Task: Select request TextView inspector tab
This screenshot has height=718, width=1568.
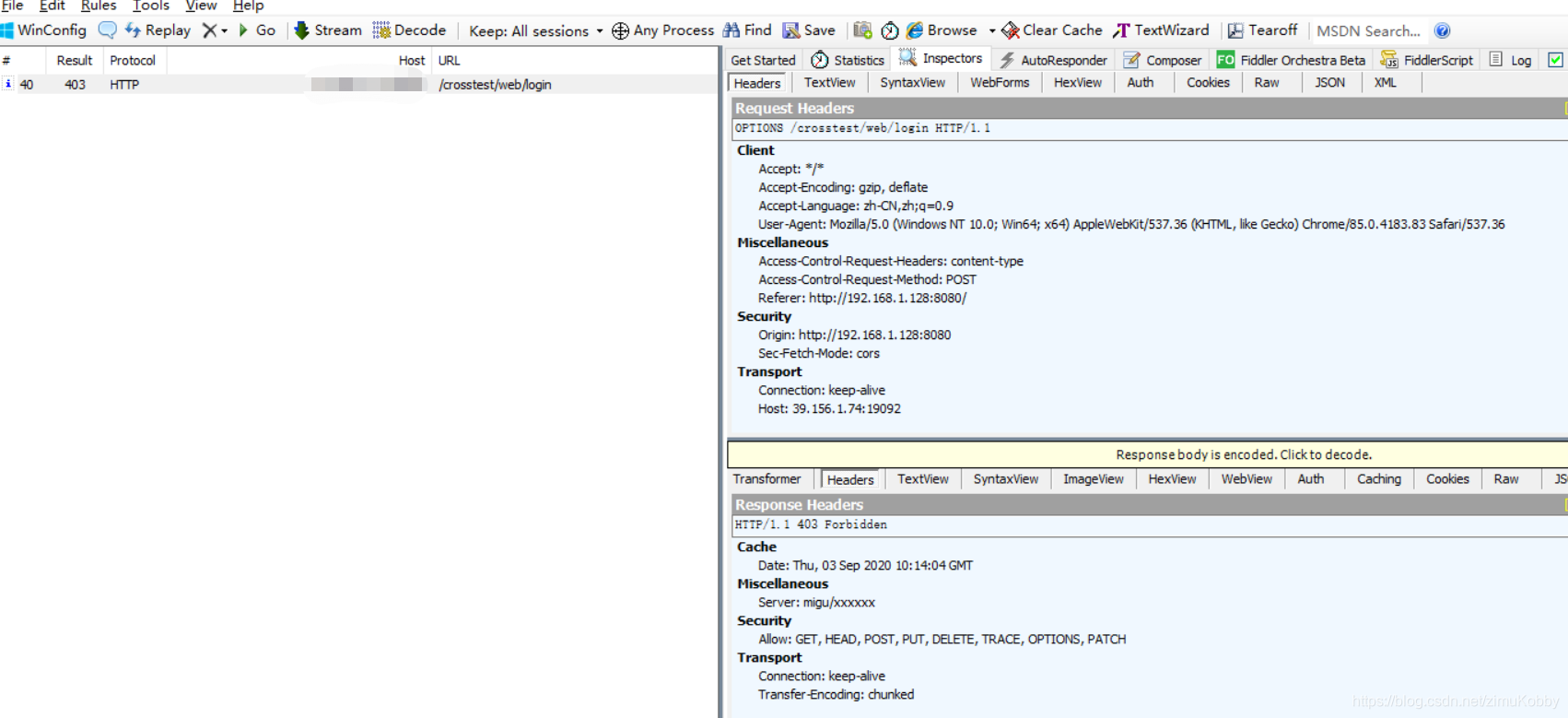Action: coord(829,83)
